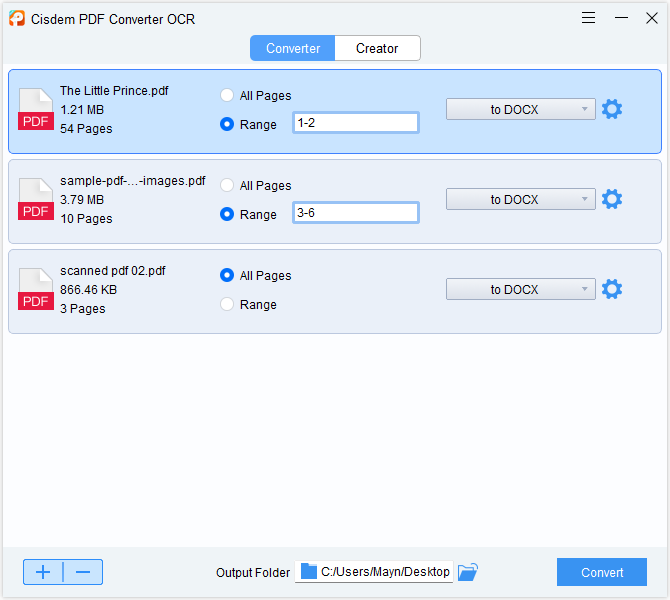
Task: Select file name sample-pdf-...-images.pdf
Action: click(x=133, y=181)
